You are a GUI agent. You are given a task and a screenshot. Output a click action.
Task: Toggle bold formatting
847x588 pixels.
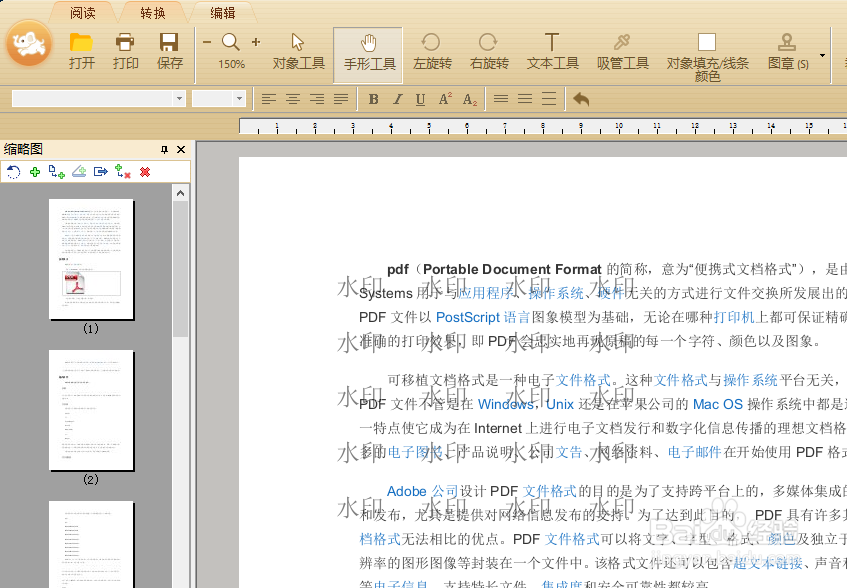(373, 99)
